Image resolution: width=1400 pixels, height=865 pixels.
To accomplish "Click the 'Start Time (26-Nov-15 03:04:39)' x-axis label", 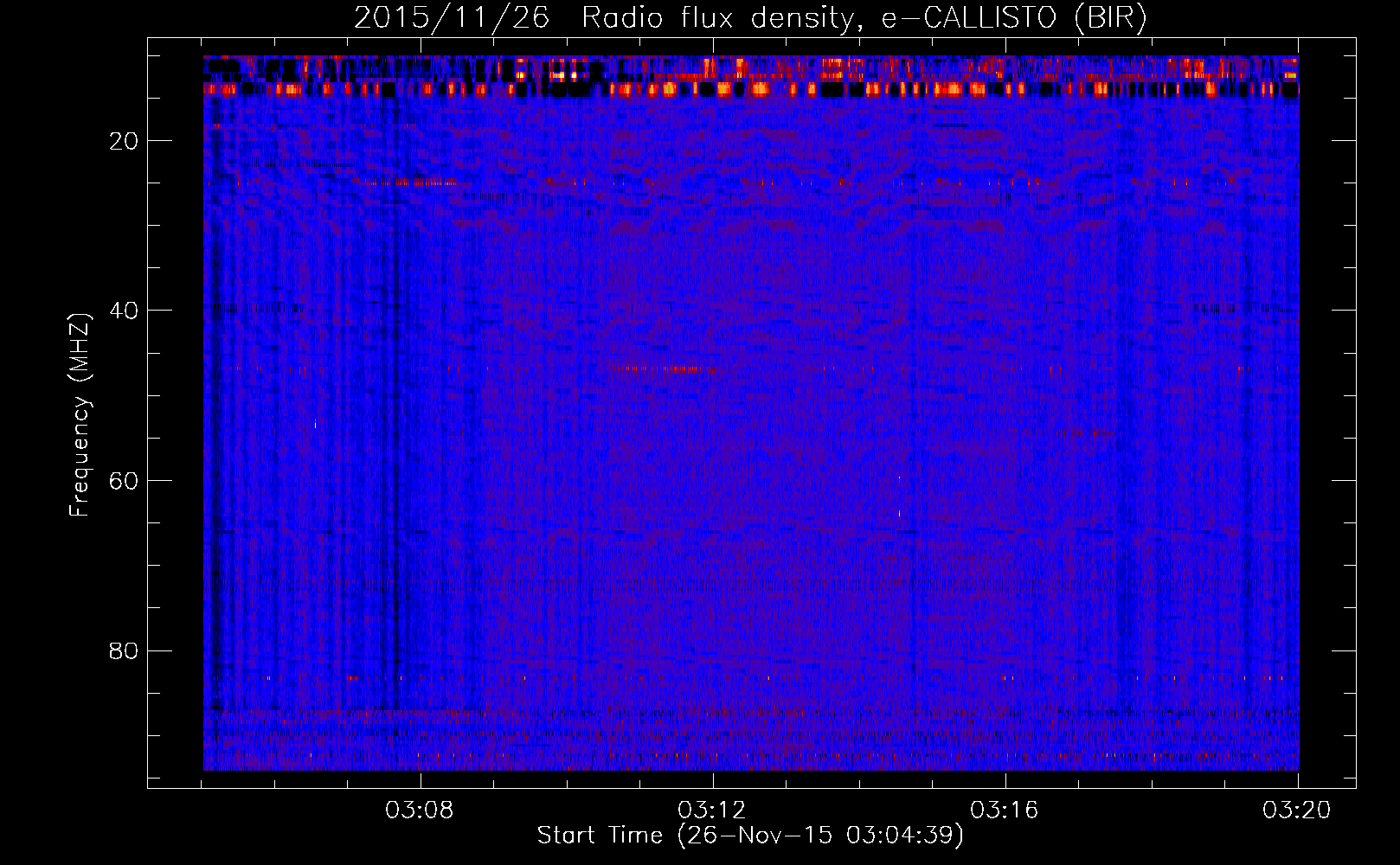I will (x=750, y=835).
